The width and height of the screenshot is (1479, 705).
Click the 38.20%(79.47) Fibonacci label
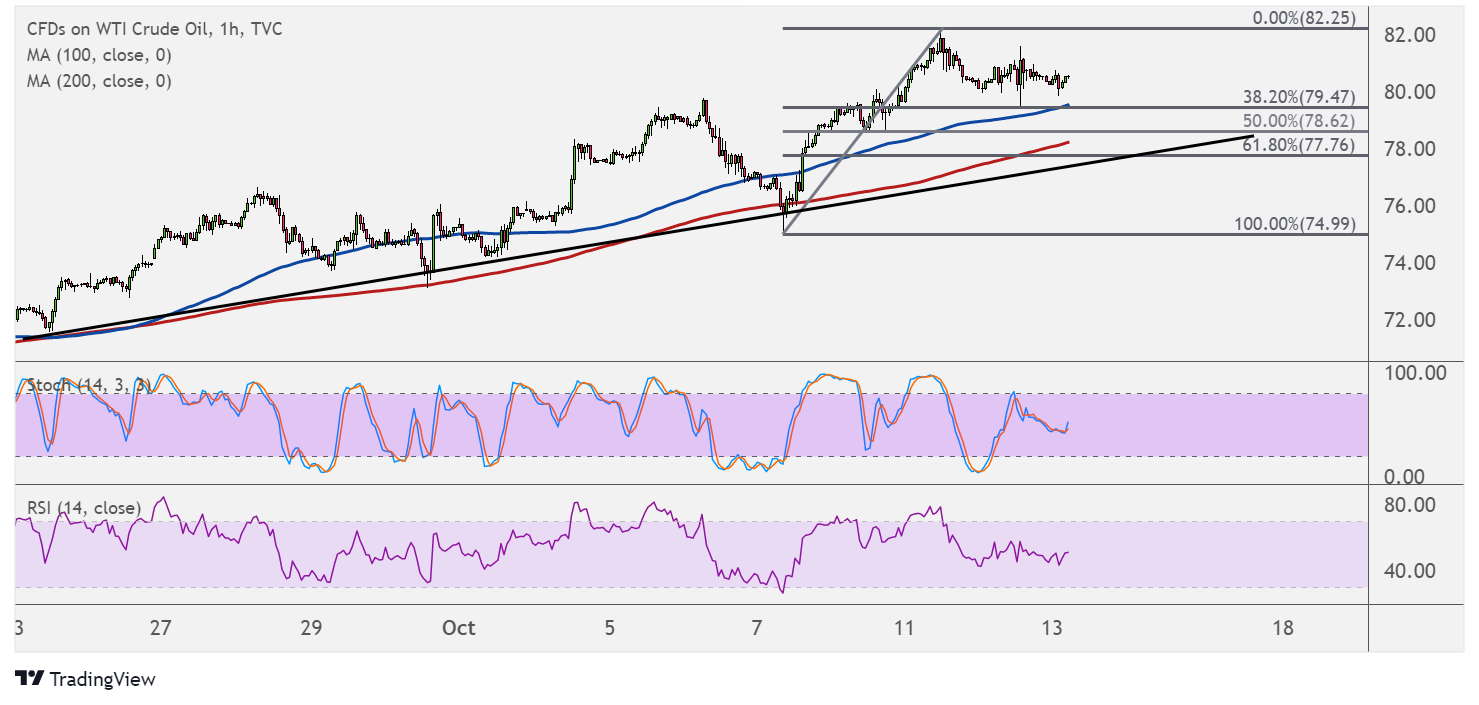click(x=1298, y=97)
